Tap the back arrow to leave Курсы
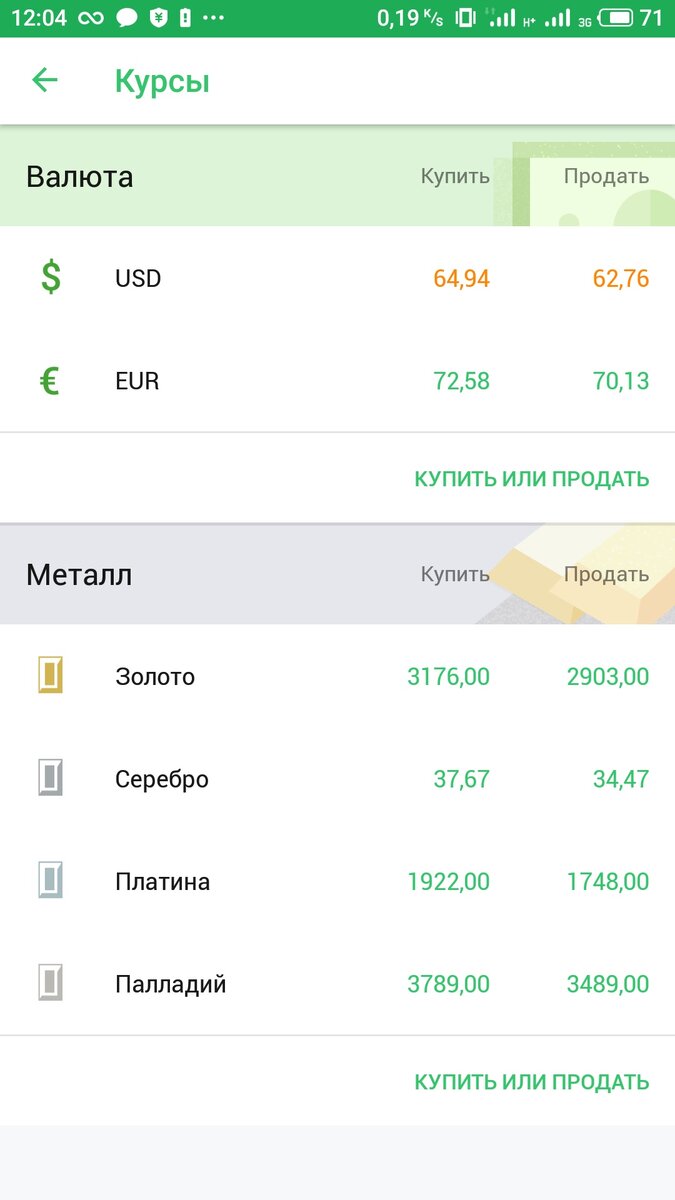Viewport: 675px width, 1200px height. click(x=45, y=80)
